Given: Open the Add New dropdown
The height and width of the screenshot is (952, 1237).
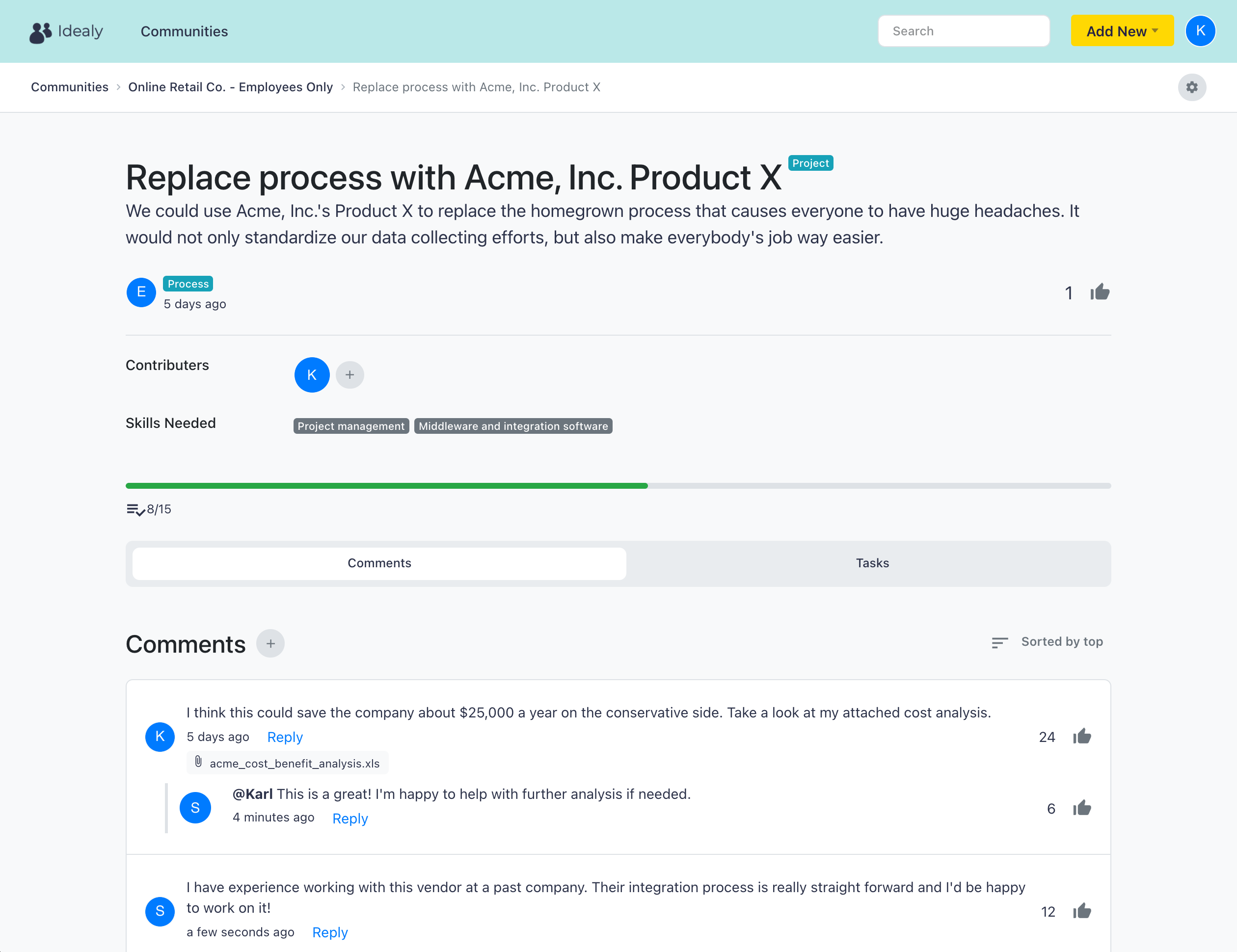Looking at the screenshot, I should [x=1122, y=31].
